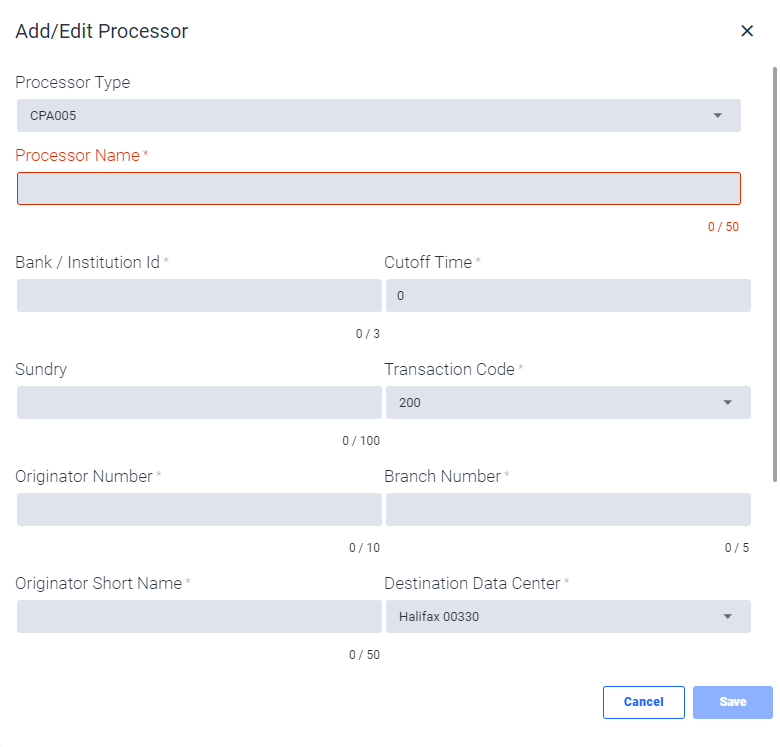Select the Sundry text field
The image size is (780, 747).
click(199, 402)
